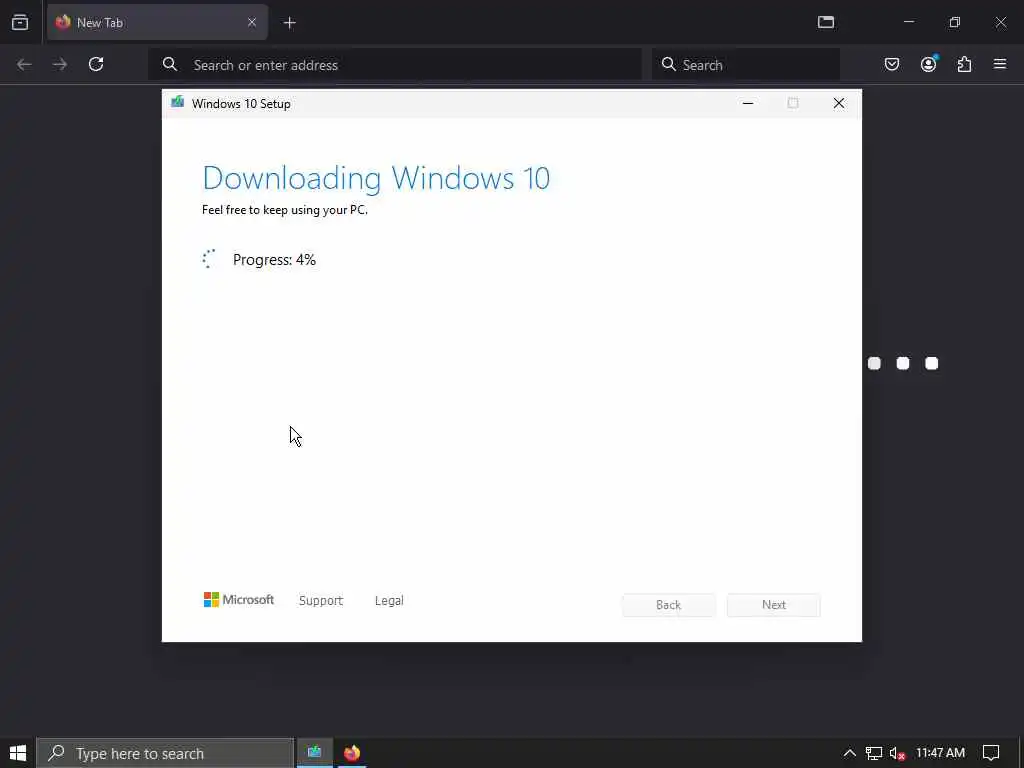1024x768 pixels.
Task: Minimize the Firefox window
Action: click(909, 22)
